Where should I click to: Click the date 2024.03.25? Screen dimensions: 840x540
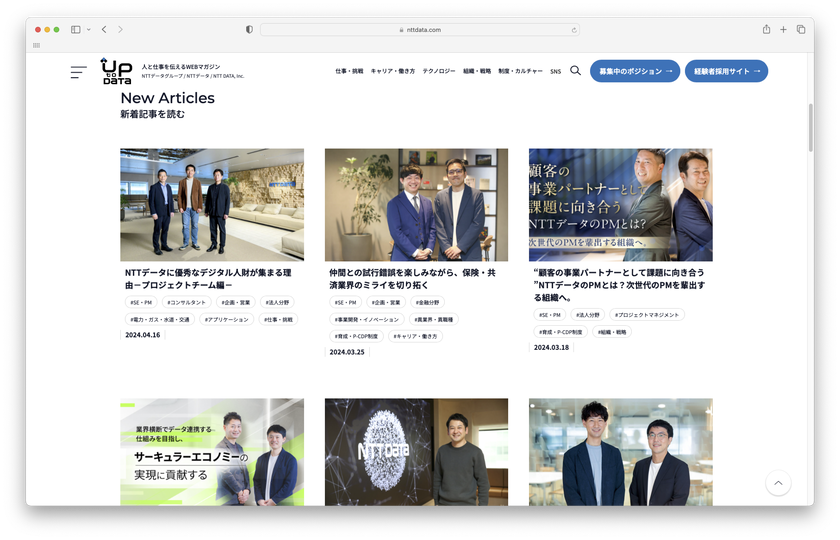[347, 352]
